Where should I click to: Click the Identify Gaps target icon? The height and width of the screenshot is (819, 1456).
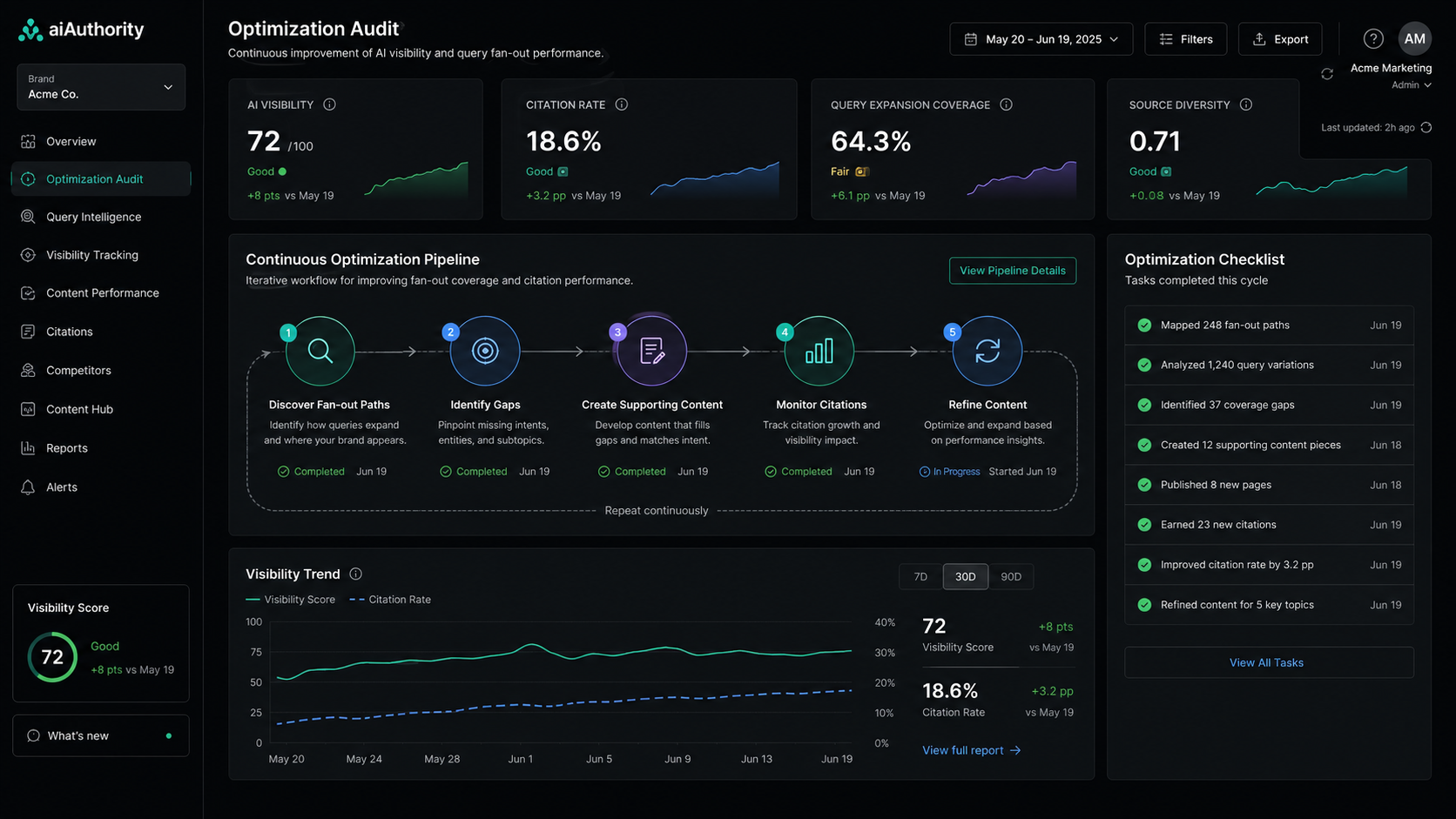[x=485, y=351]
